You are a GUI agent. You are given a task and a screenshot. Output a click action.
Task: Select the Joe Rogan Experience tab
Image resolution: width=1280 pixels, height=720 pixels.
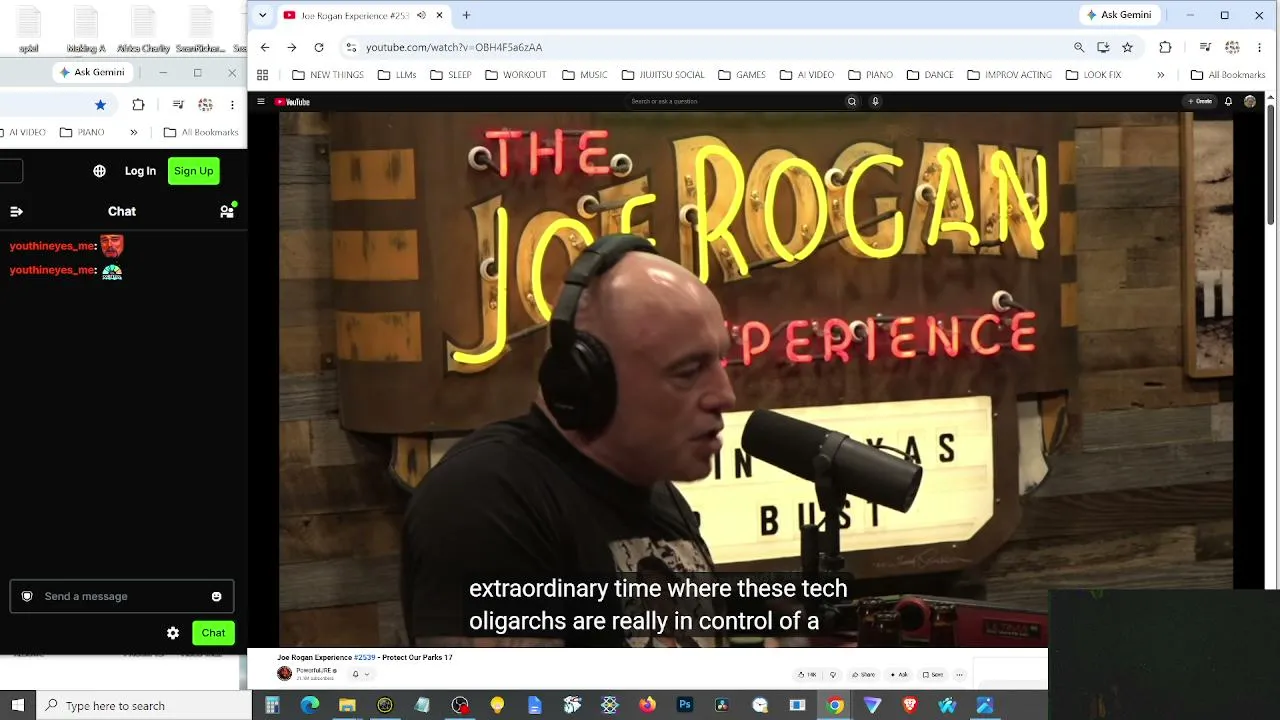365,15
